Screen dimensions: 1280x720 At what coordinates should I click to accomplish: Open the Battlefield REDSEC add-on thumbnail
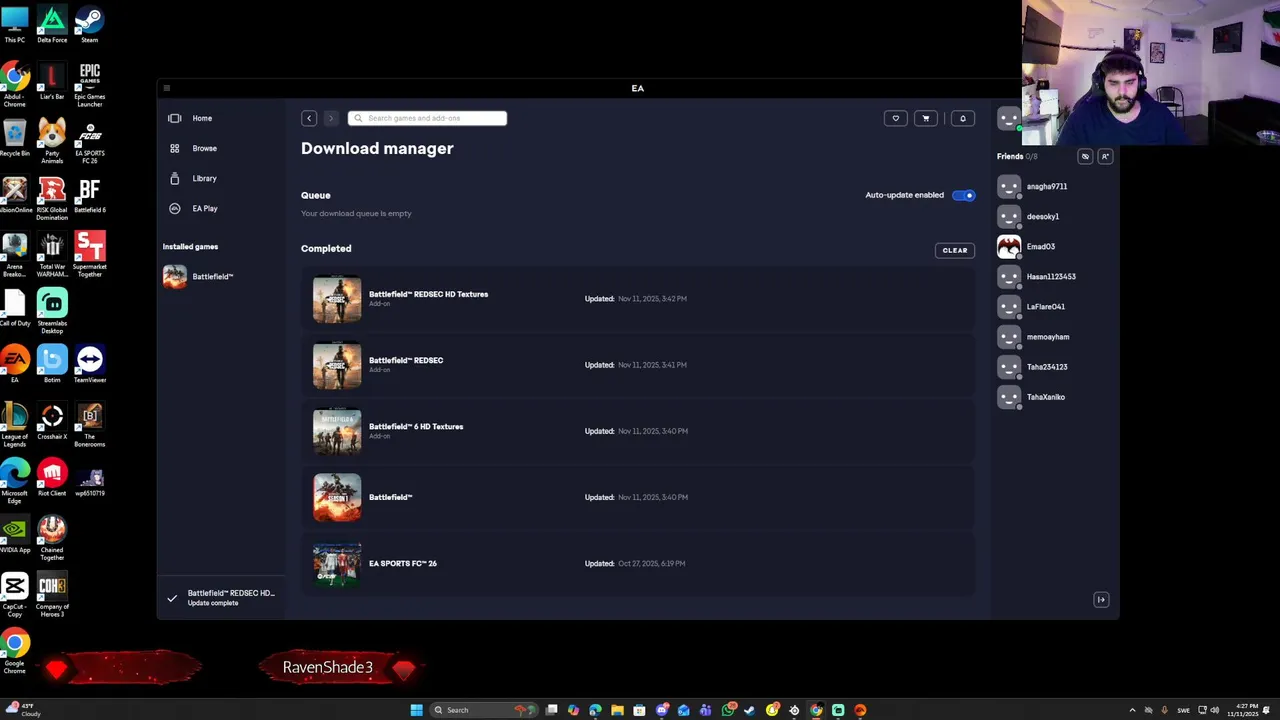click(x=337, y=364)
